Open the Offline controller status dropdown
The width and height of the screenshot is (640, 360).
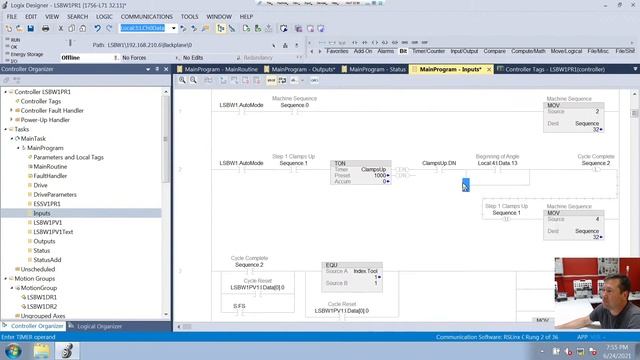(116, 58)
